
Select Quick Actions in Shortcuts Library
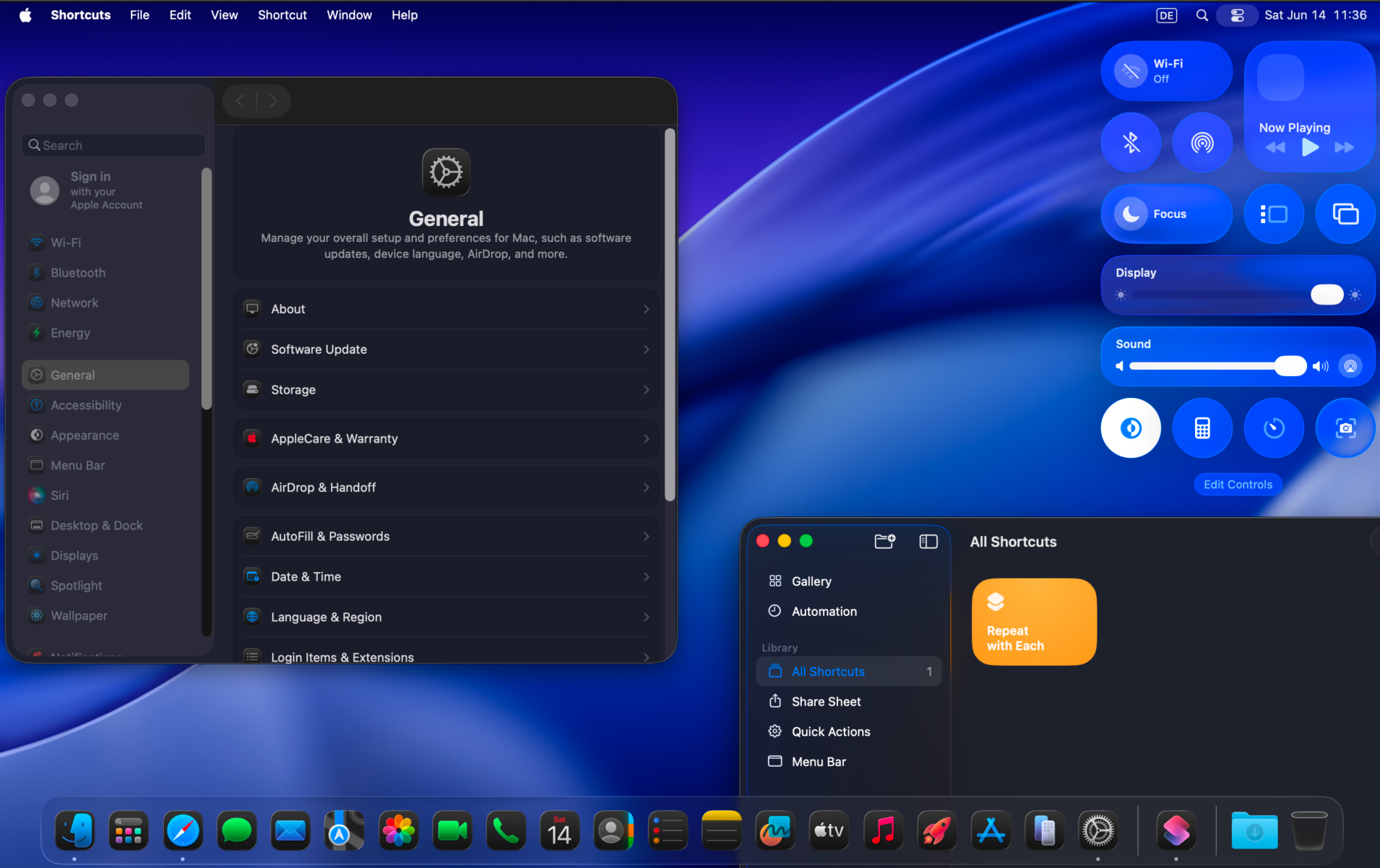pyautogui.click(x=849, y=732)
